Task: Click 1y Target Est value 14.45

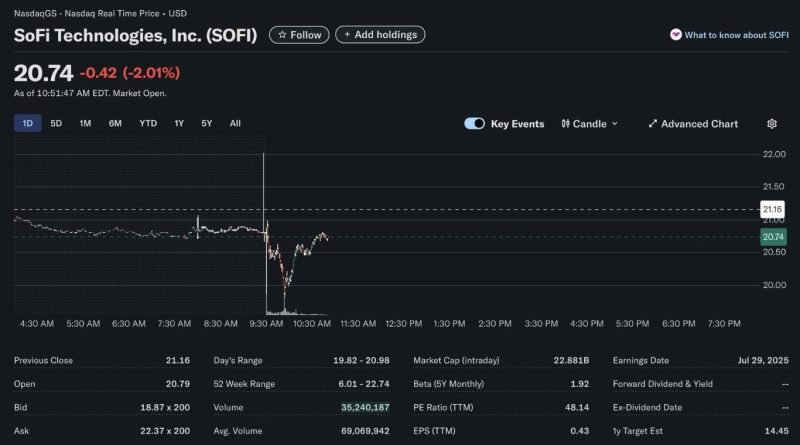Action: tap(777, 431)
